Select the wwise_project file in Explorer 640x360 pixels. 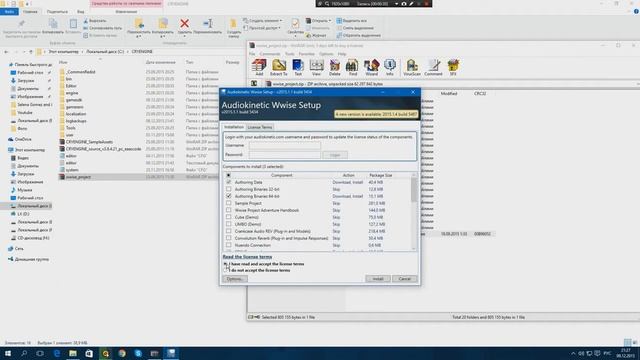[78, 177]
